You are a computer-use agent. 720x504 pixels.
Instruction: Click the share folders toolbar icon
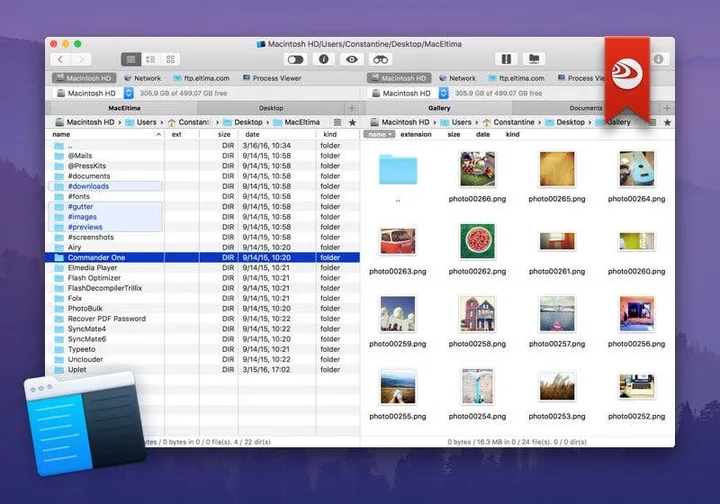click(534, 59)
